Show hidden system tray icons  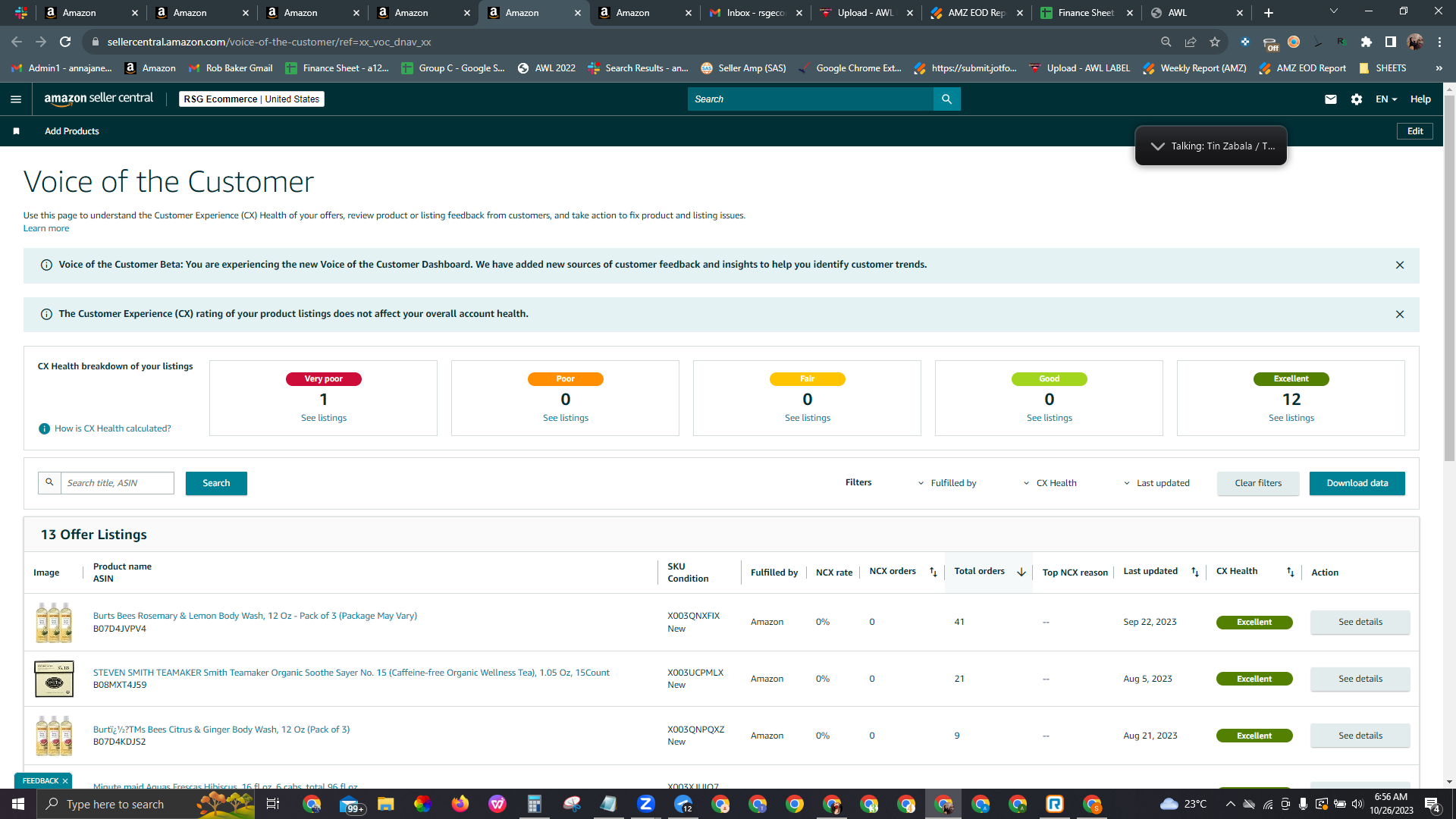pos(1230,804)
